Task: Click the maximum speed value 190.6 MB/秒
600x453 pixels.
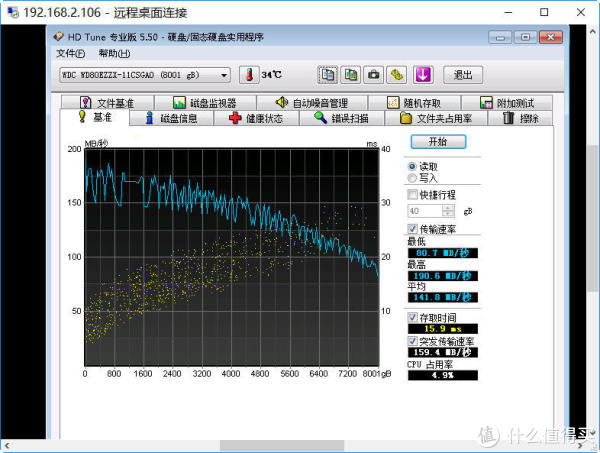Action: pyautogui.click(x=443, y=276)
